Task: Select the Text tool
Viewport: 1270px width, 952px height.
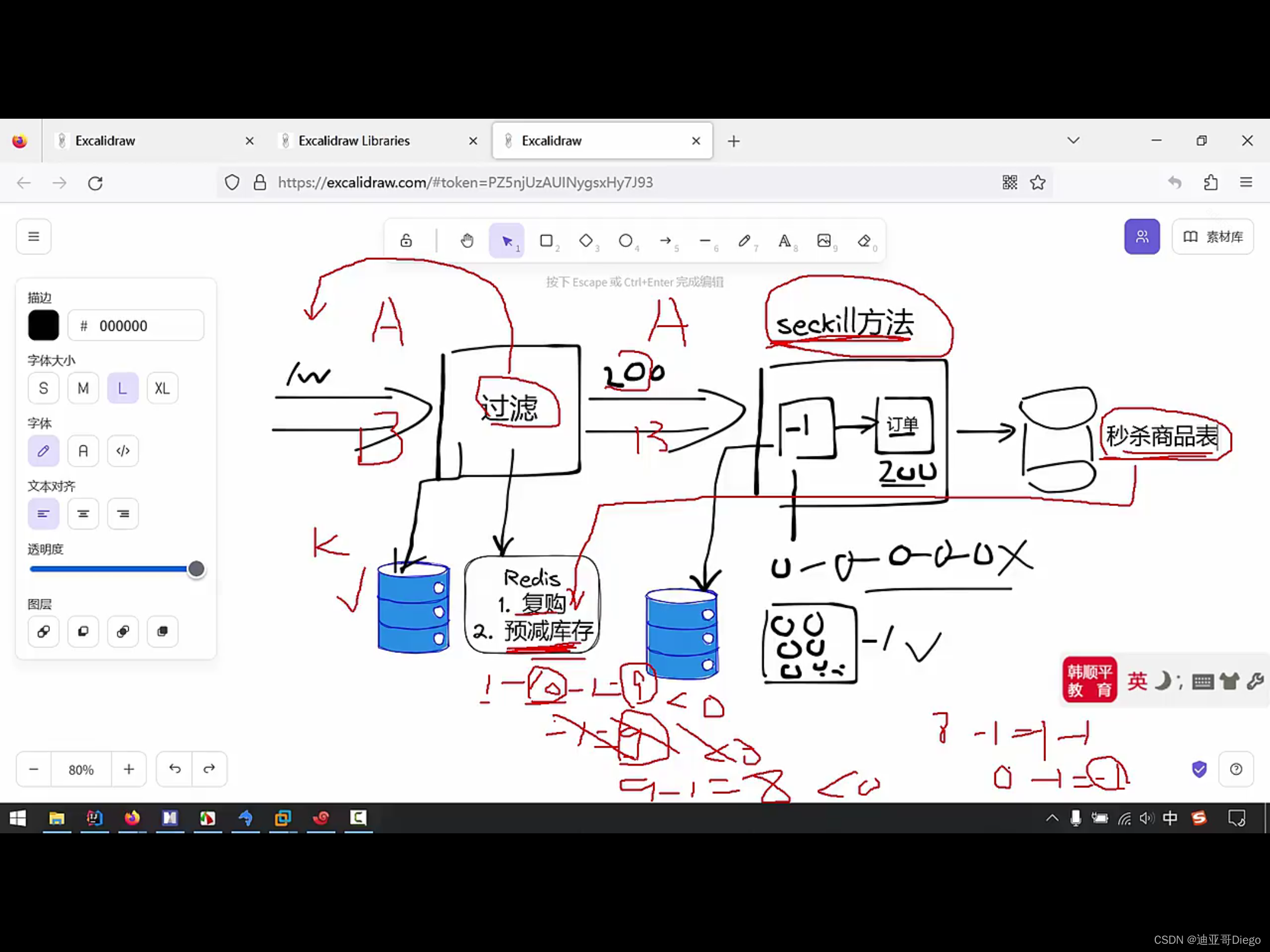Action: [x=784, y=240]
